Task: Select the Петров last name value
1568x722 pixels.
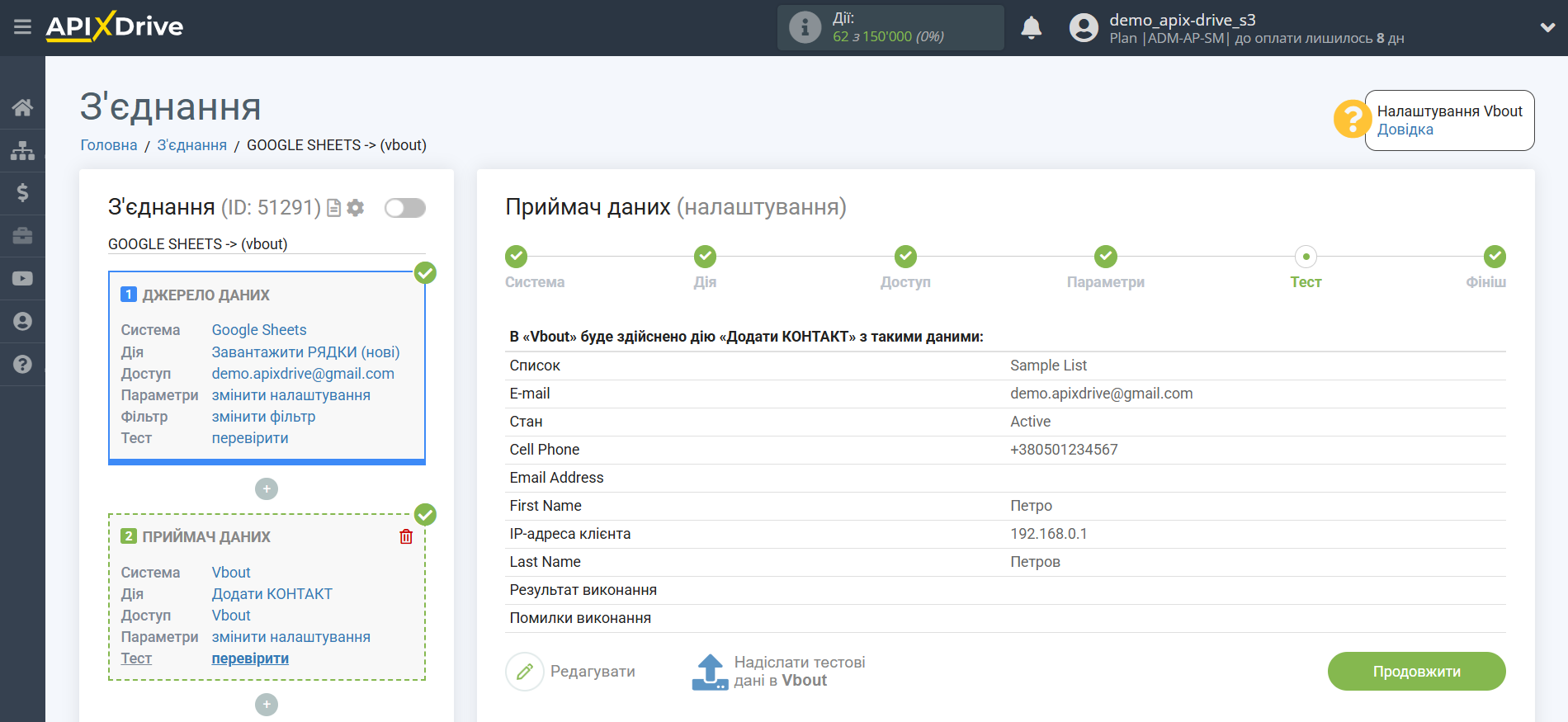Action: click(x=1035, y=562)
